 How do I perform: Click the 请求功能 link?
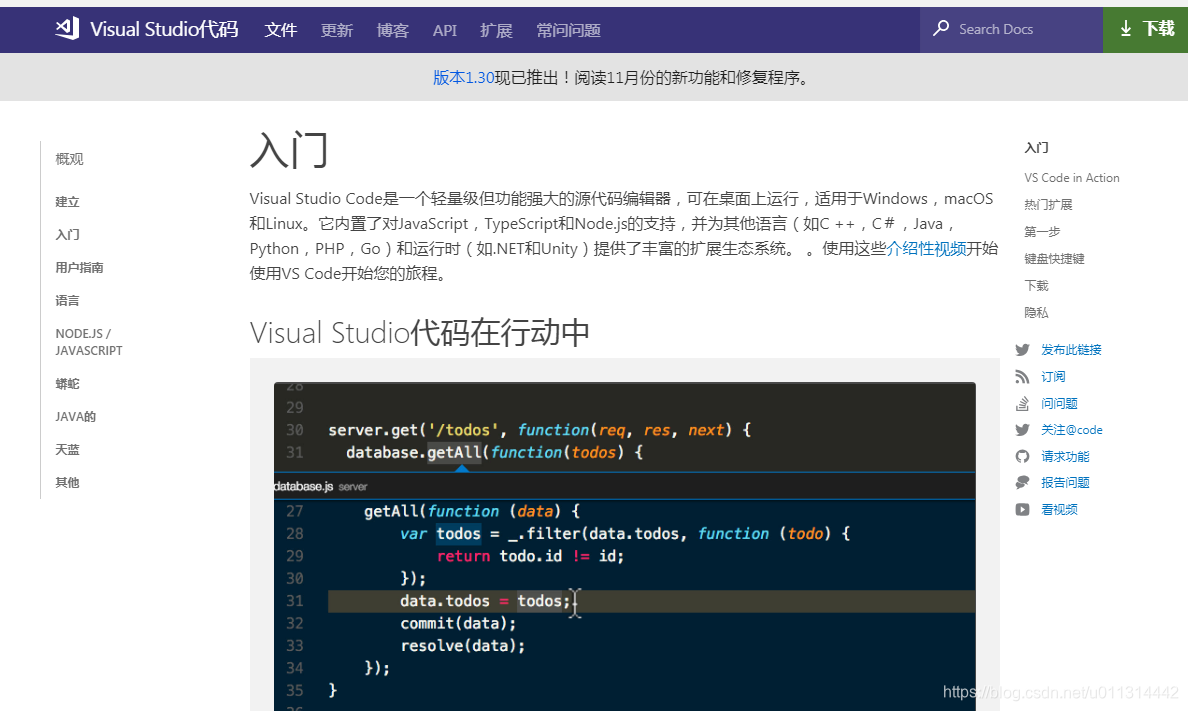click(x=1065, y=456)
